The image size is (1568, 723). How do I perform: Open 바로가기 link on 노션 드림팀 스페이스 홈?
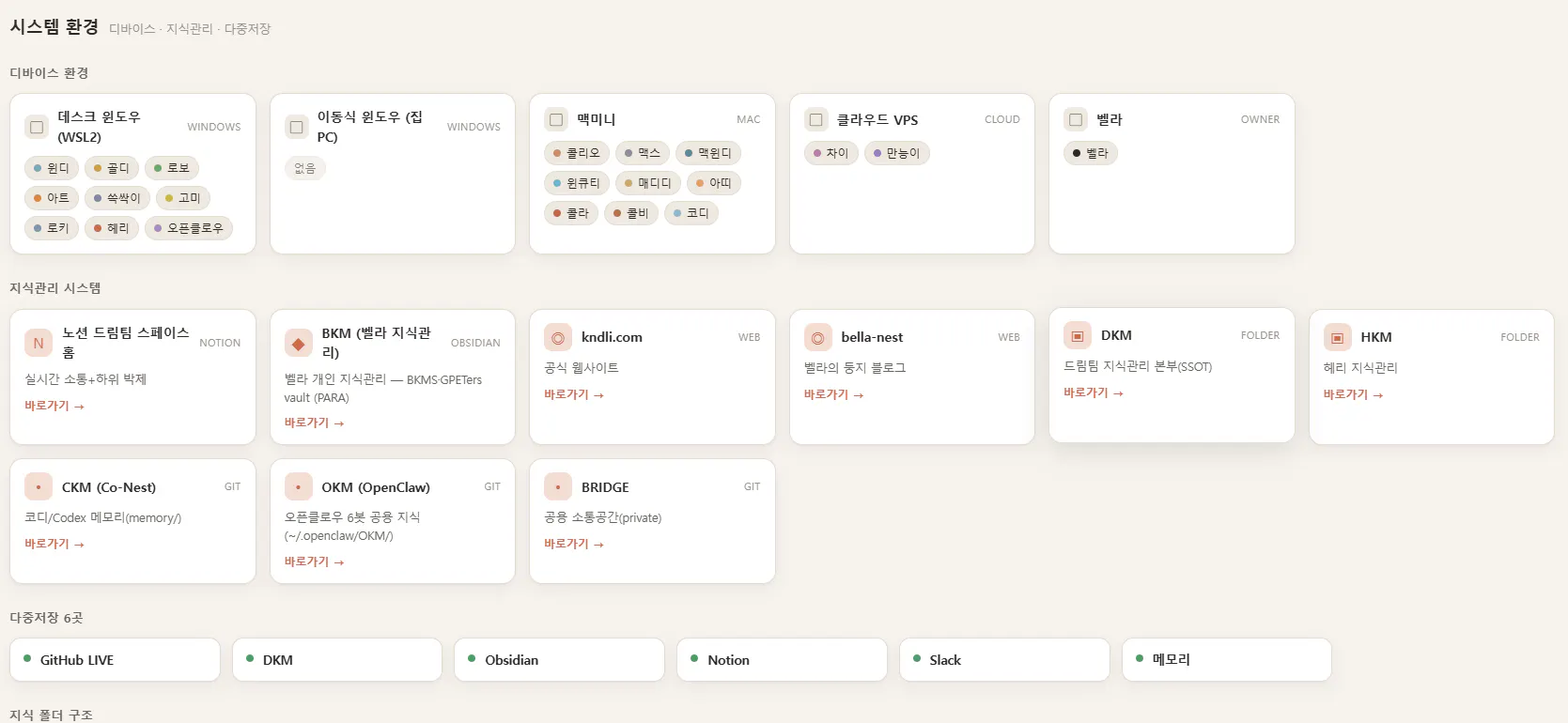pos(54,406)
